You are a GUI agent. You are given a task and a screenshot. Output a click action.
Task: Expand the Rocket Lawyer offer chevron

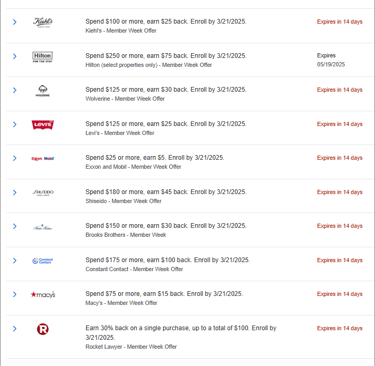tap(15, 329)
